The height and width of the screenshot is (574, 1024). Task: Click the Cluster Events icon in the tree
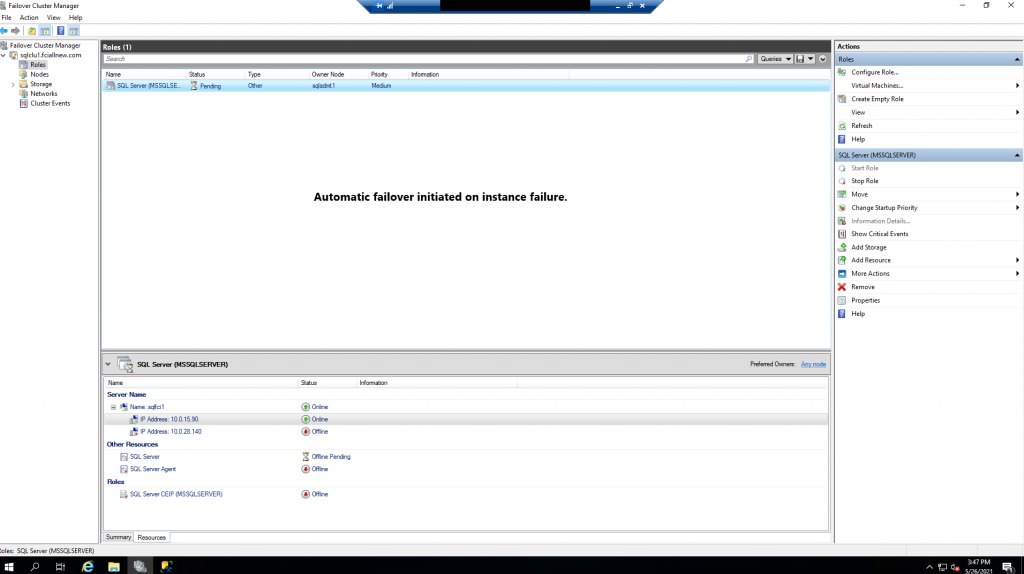pyautogui.click(x=24, y=103)
